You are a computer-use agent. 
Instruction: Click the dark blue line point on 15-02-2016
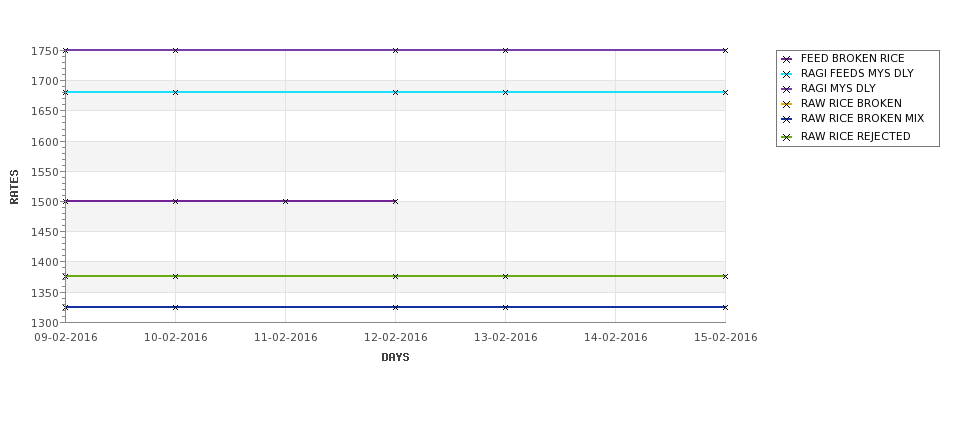point(725,307)
